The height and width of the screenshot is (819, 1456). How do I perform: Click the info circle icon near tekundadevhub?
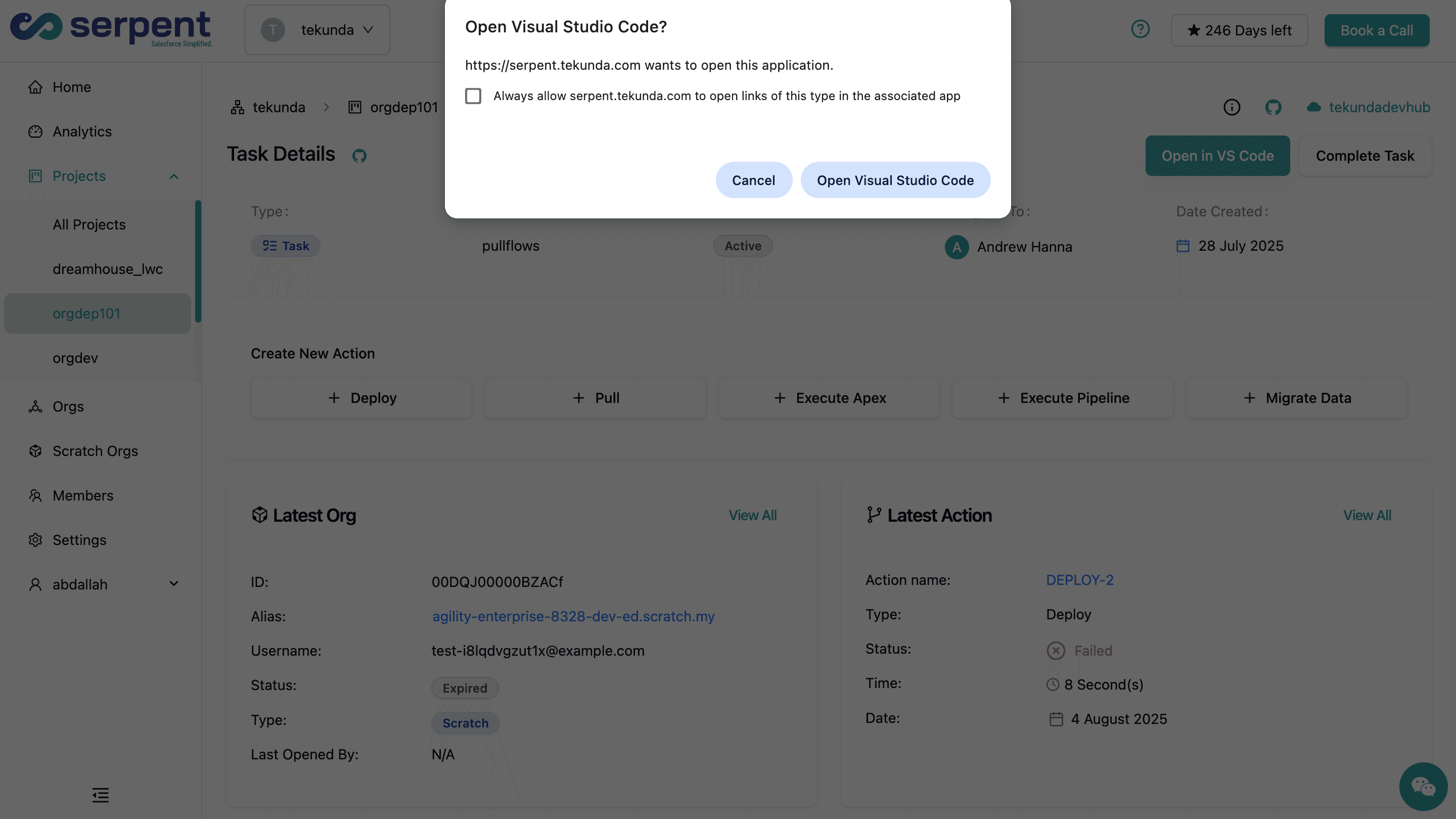pyautogui.click(x=1232, y=107)
